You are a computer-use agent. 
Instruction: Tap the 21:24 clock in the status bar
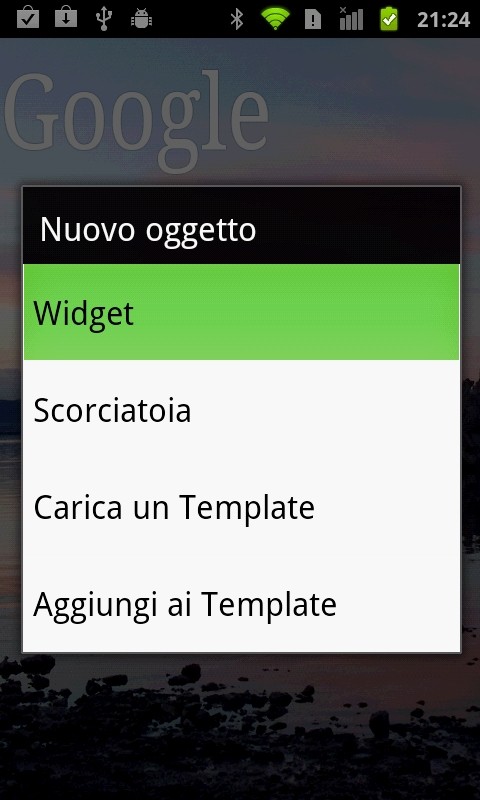pos(443,19)
